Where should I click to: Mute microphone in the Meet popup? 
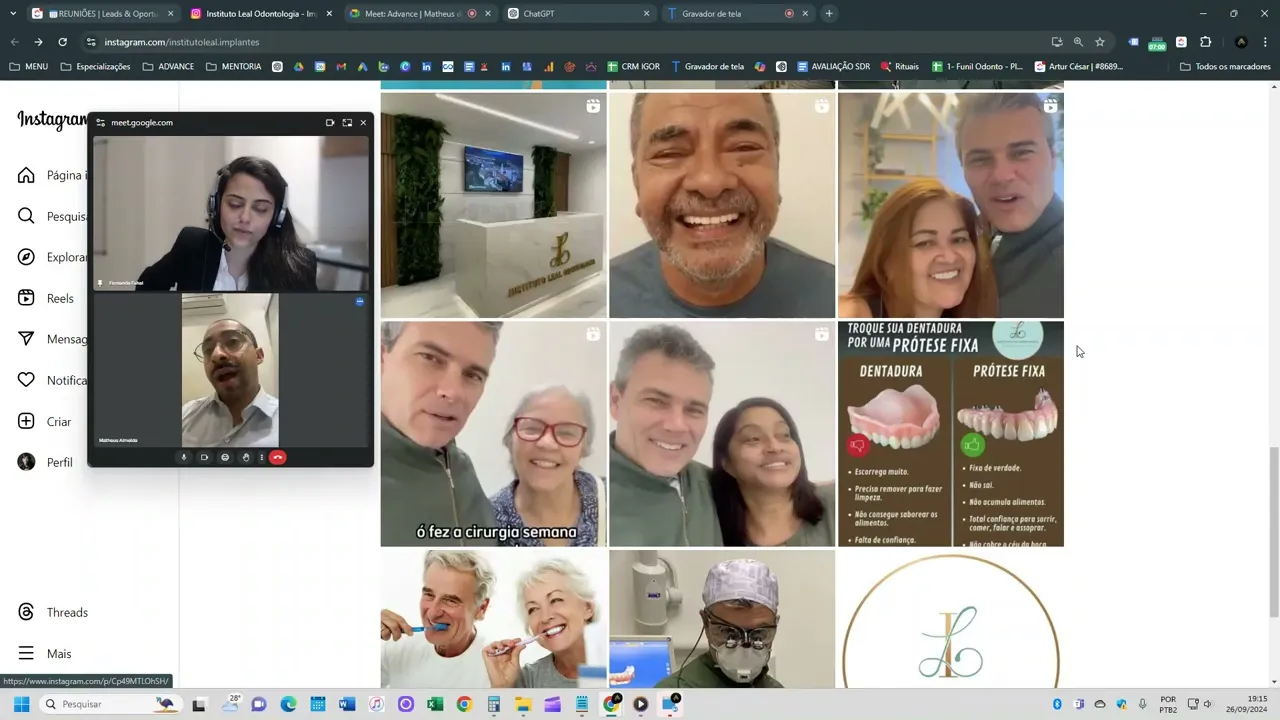pyautogui.click(x=183, y=457)
